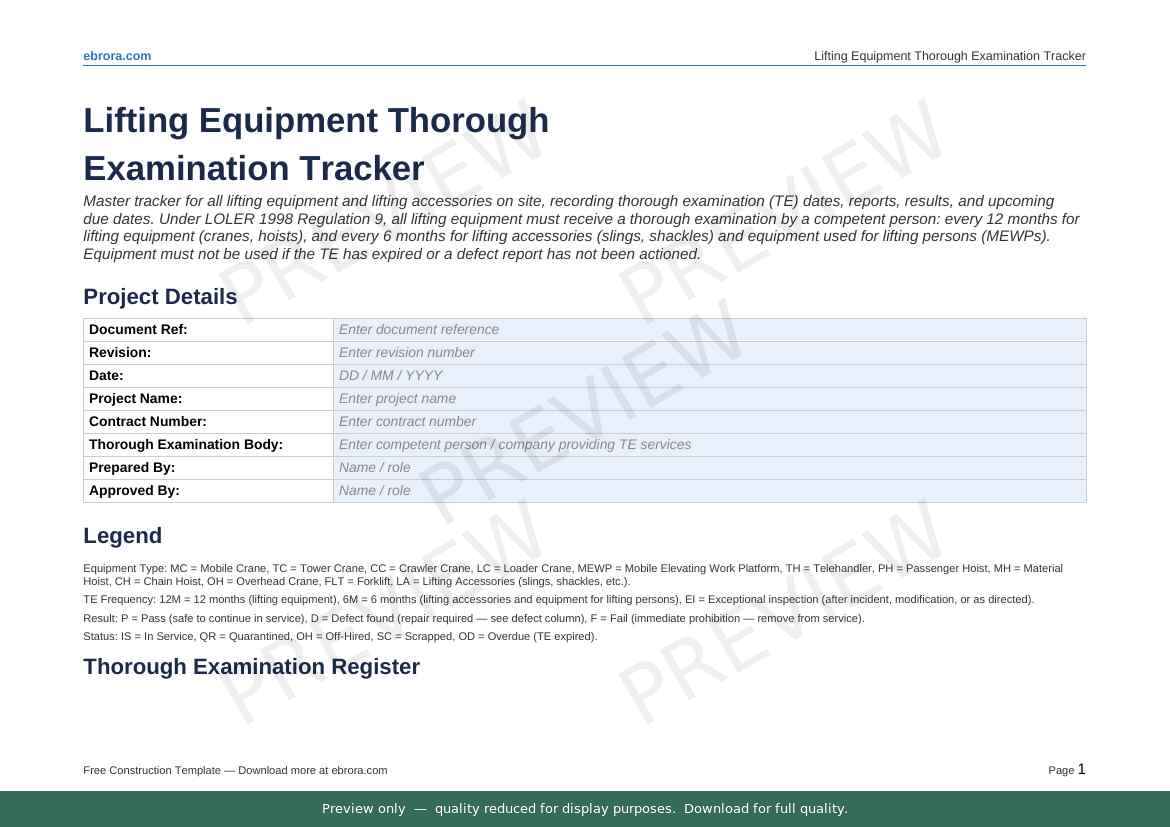The height and width of the screenshot is (827, 1170).
Task: Click the Prepared By name field
Action: pyautogui.click(x=708, y=467)
